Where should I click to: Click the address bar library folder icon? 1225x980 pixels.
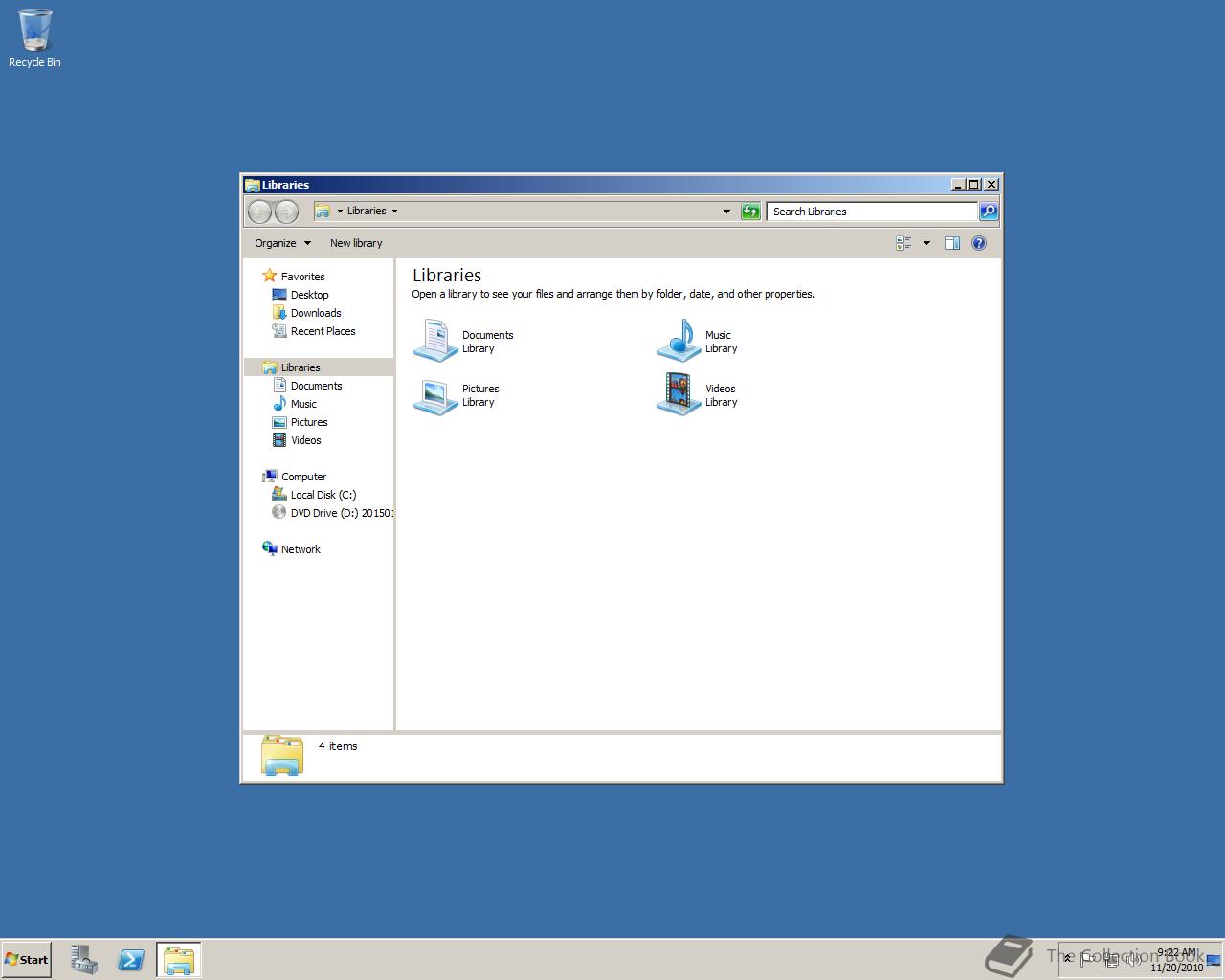click(x=323, y=212)
